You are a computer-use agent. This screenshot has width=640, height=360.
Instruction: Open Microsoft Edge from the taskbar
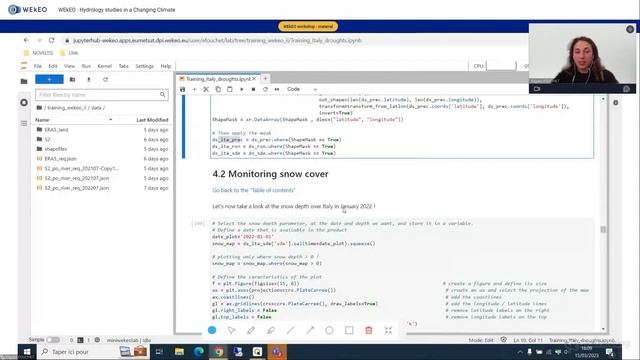(199, 352)
